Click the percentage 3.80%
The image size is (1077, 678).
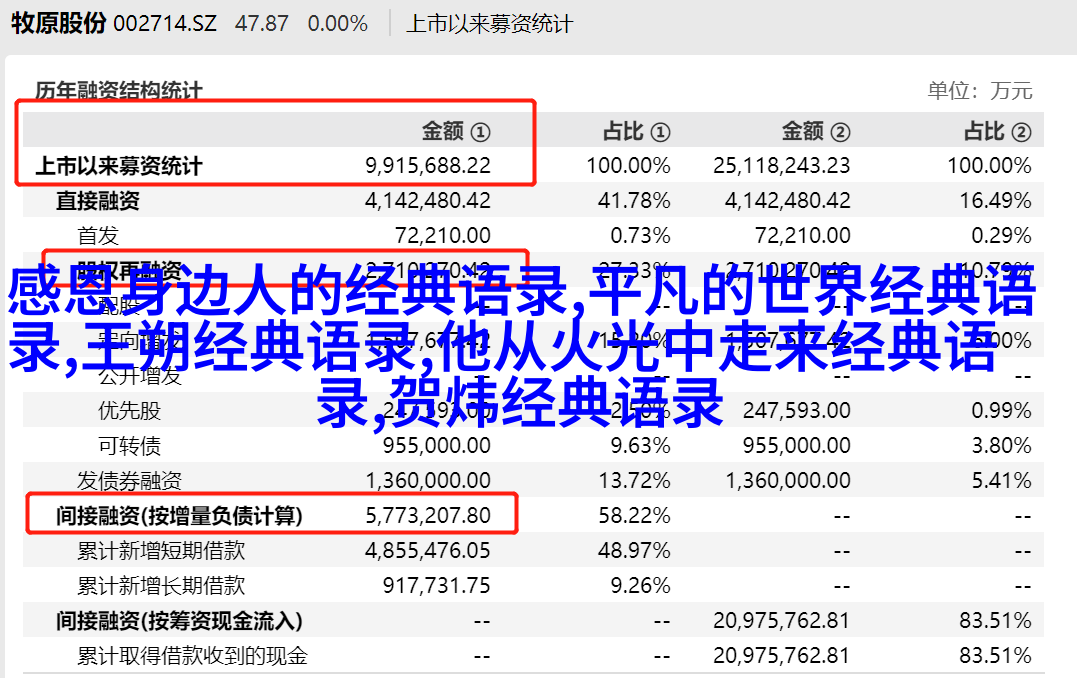(x=1001, y=446)
